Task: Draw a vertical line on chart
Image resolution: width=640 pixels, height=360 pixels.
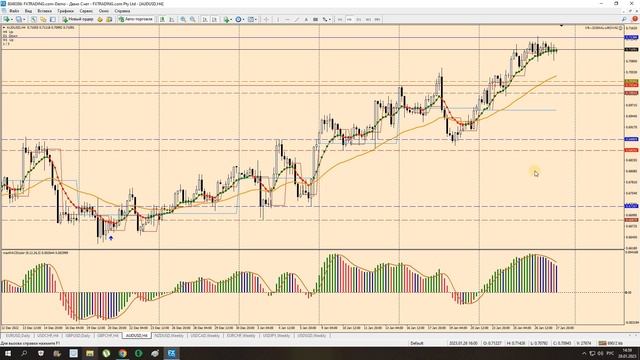Action: pos(278,19)
